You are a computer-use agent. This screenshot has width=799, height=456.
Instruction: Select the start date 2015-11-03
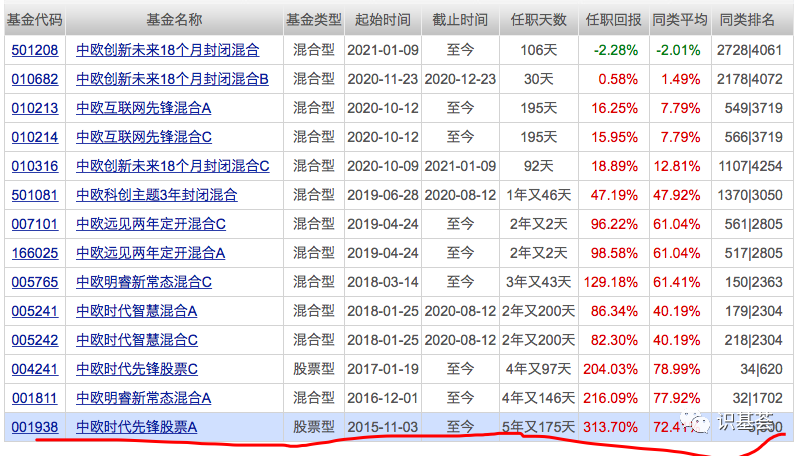tap(383, 427)
